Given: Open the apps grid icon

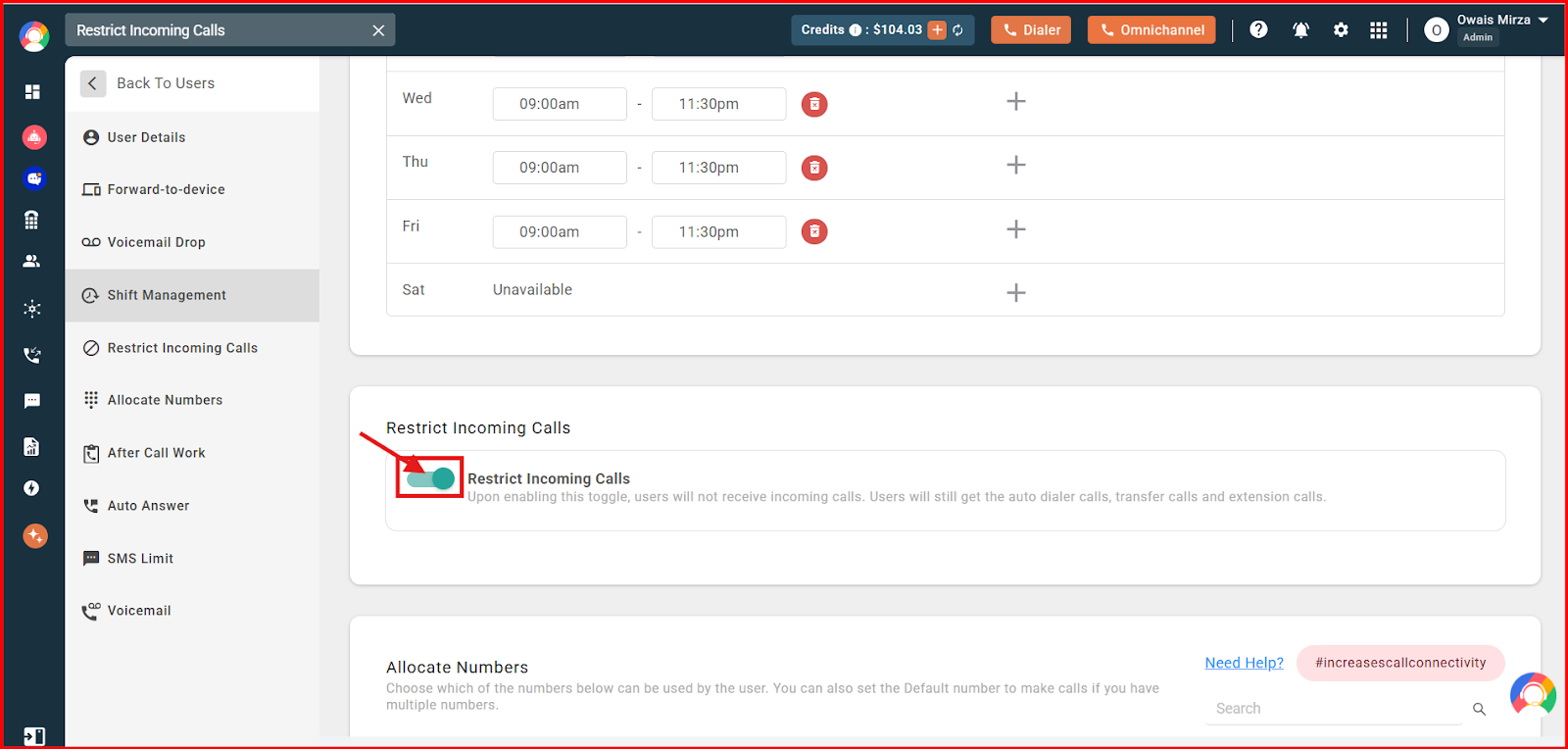Looking at the screenshot, I should (1378, 30).
